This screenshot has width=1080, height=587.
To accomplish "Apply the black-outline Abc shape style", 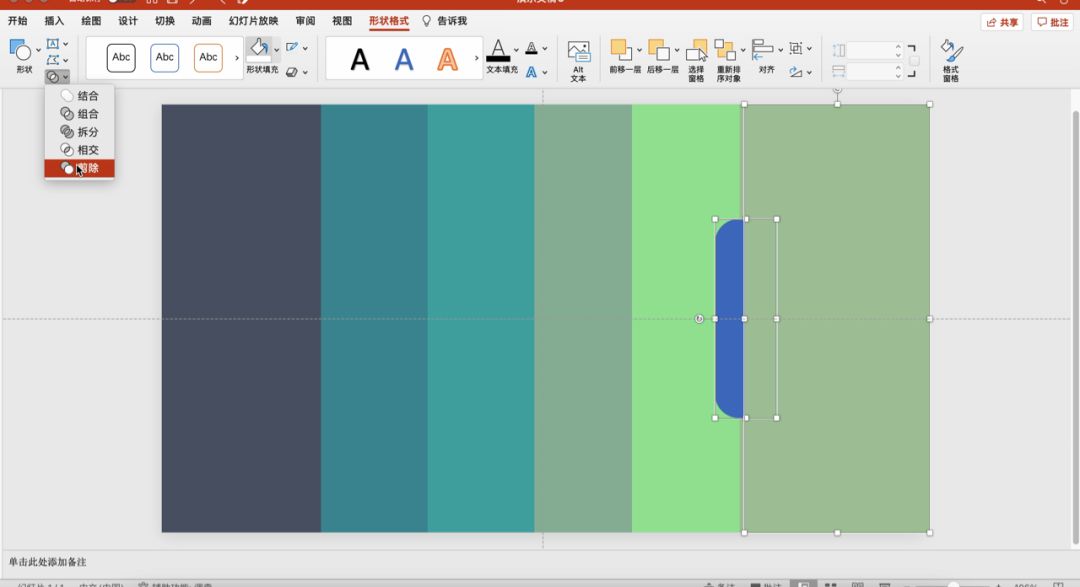I will (x=121, y=57).
